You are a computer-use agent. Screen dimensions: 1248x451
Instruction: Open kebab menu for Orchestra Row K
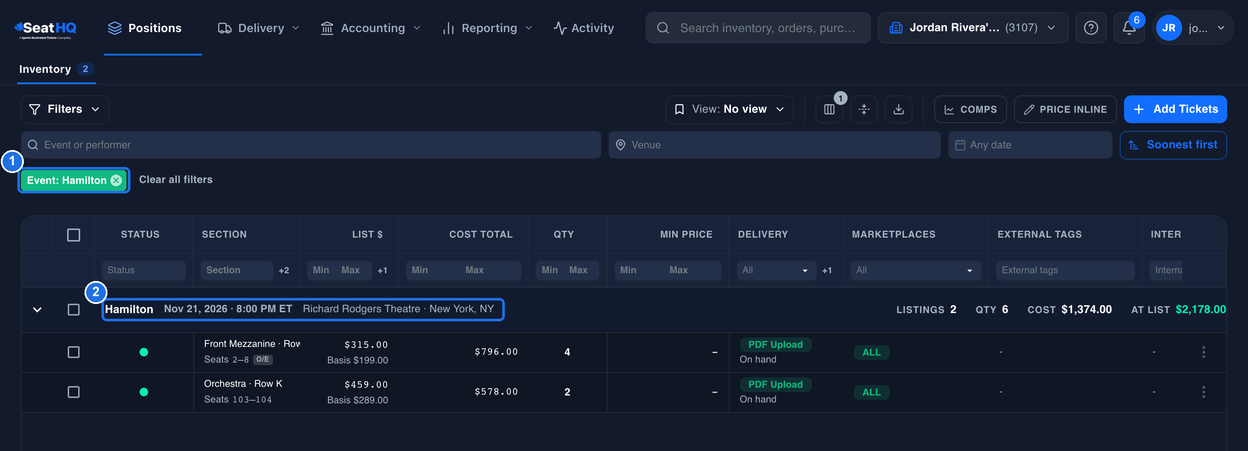(1204, 392)
